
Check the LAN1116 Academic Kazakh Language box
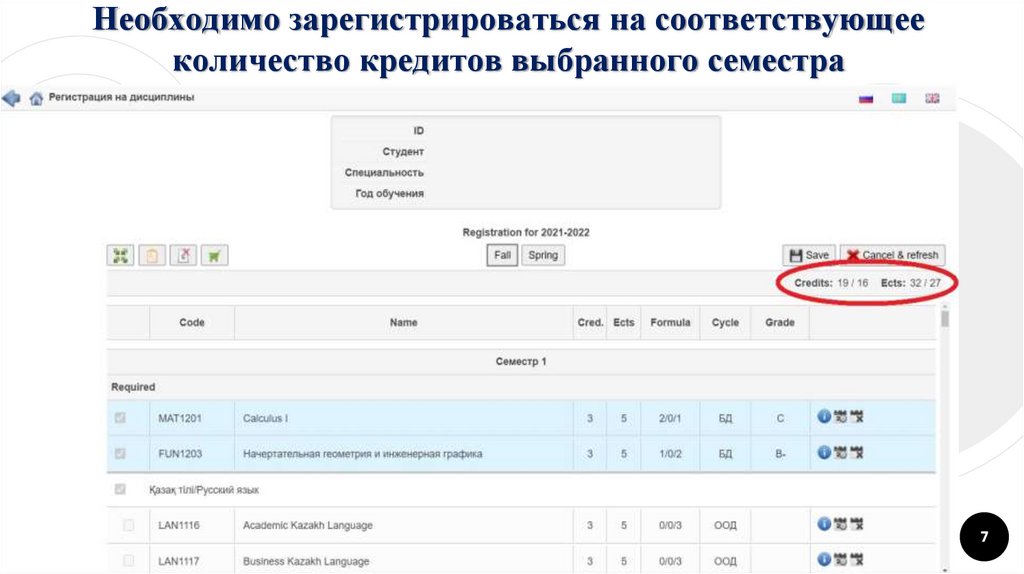click(x=128, y=525)
